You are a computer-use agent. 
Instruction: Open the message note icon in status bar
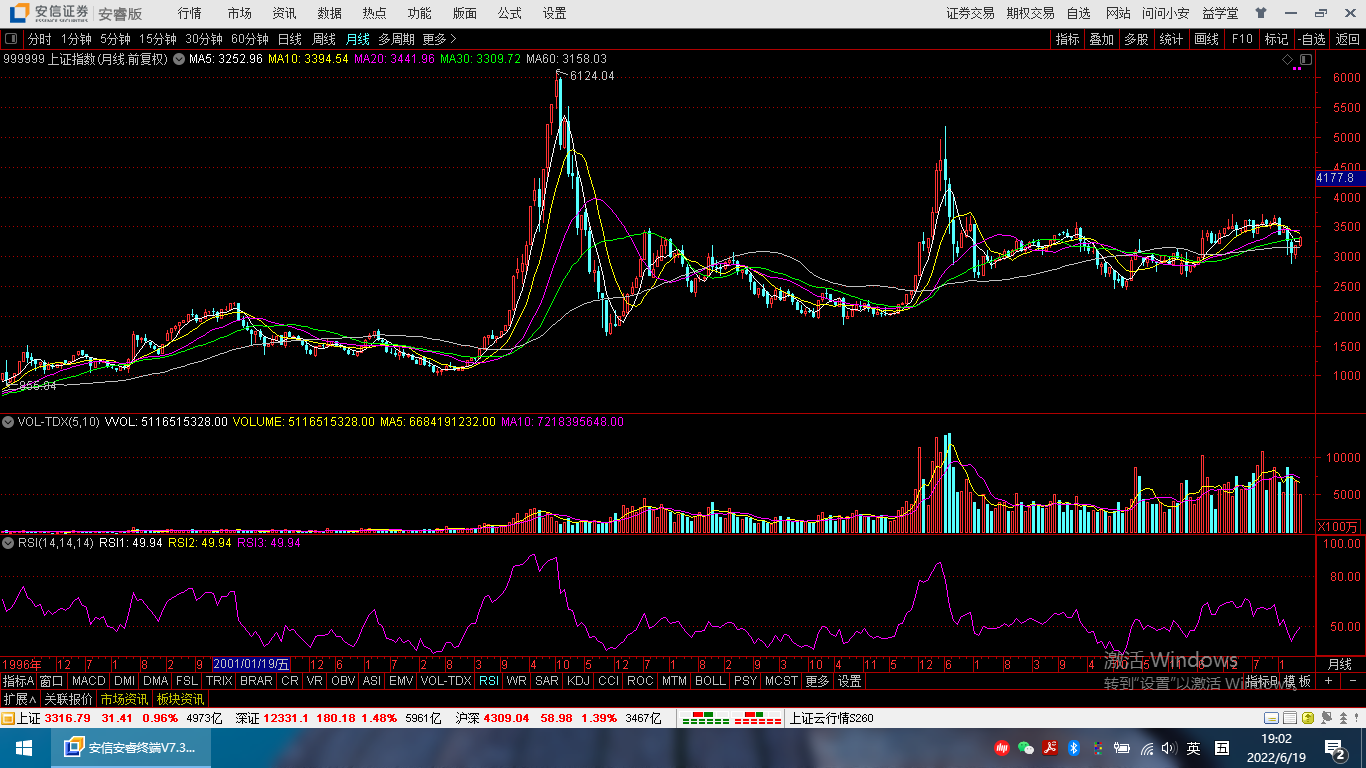click(x=1271, y=718)
